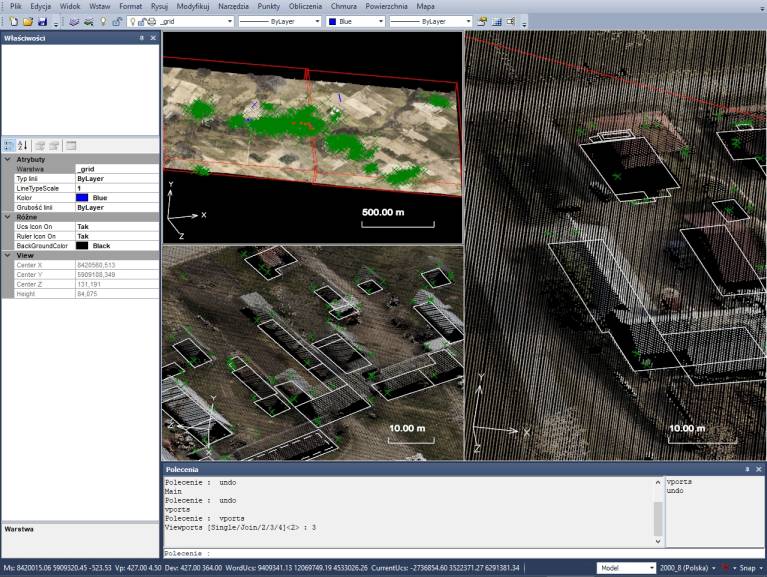Open the Narzędzia menu

tap(233, 6)
